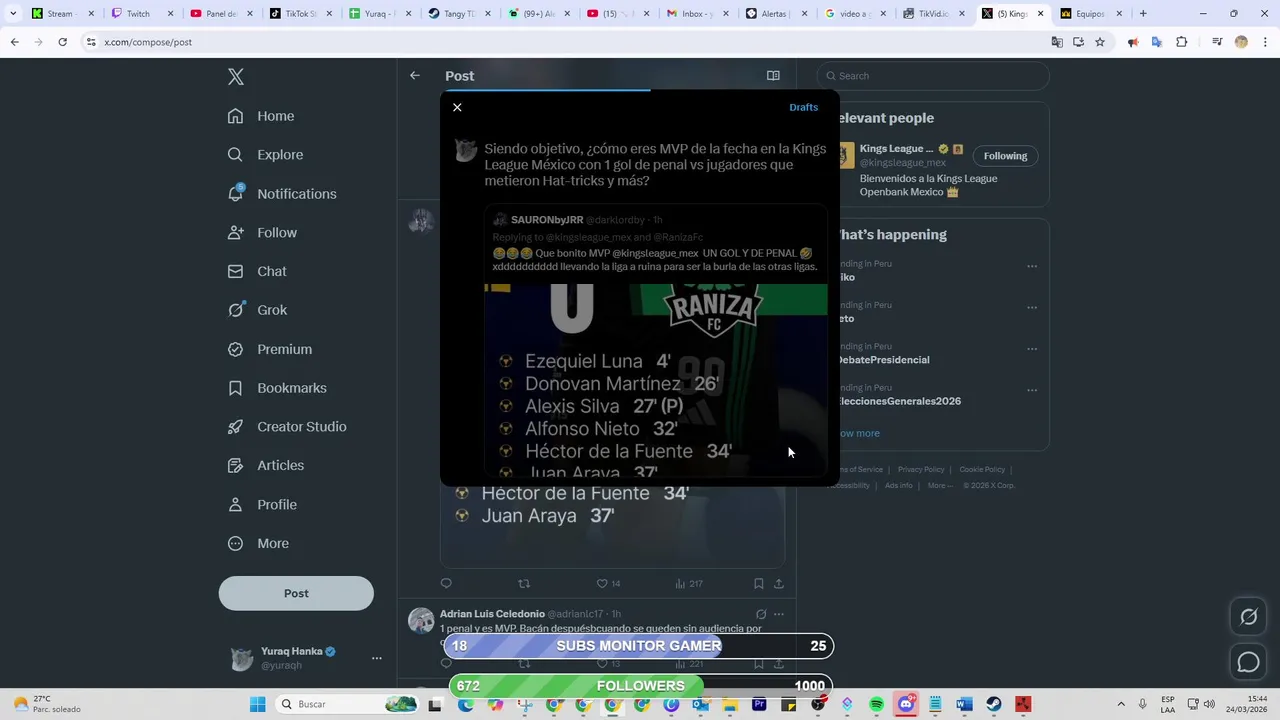
Task: Open Profile from the sidebar
Action: (262, 505)
